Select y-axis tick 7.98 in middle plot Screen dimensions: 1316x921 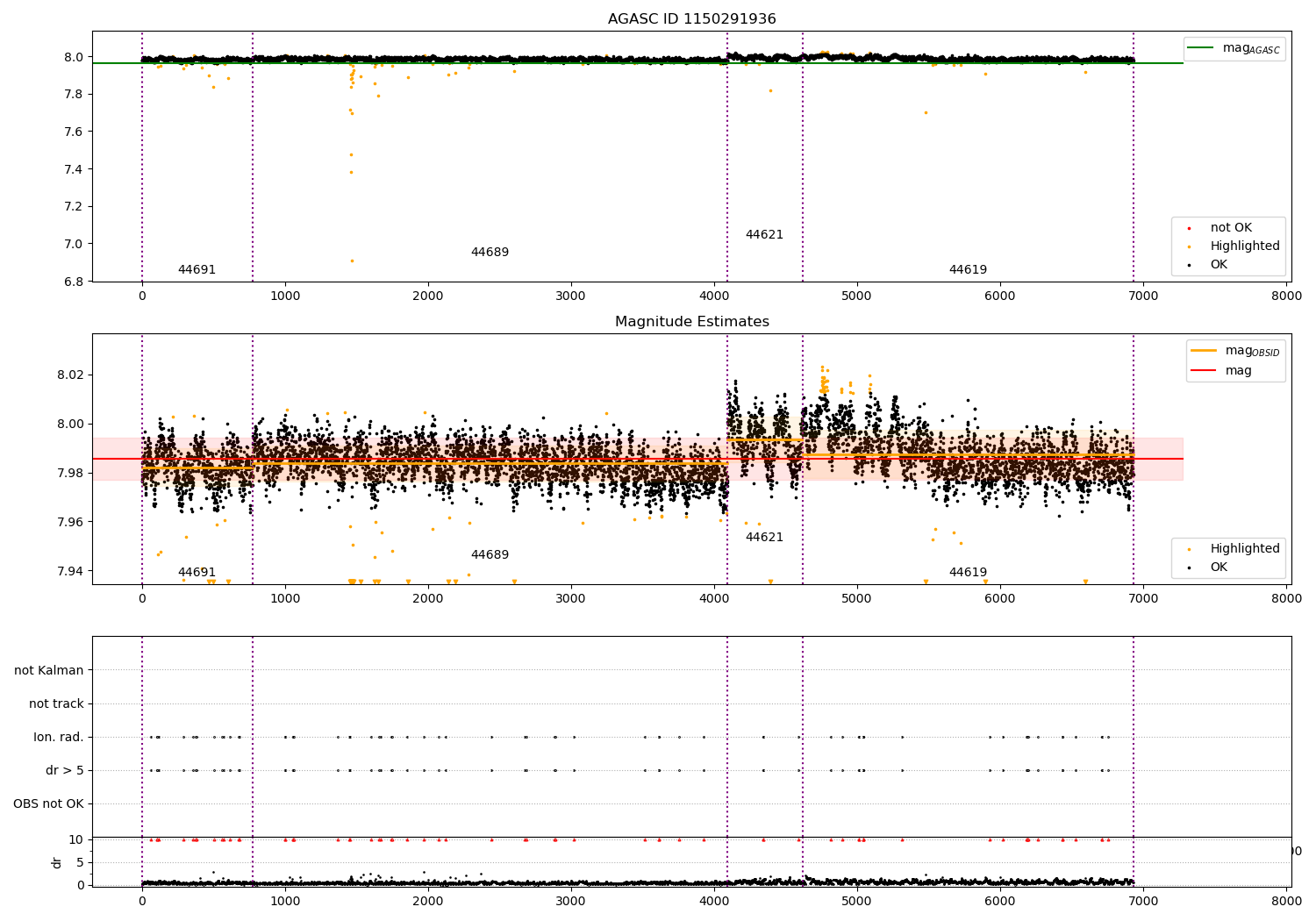tap(70, 473)
